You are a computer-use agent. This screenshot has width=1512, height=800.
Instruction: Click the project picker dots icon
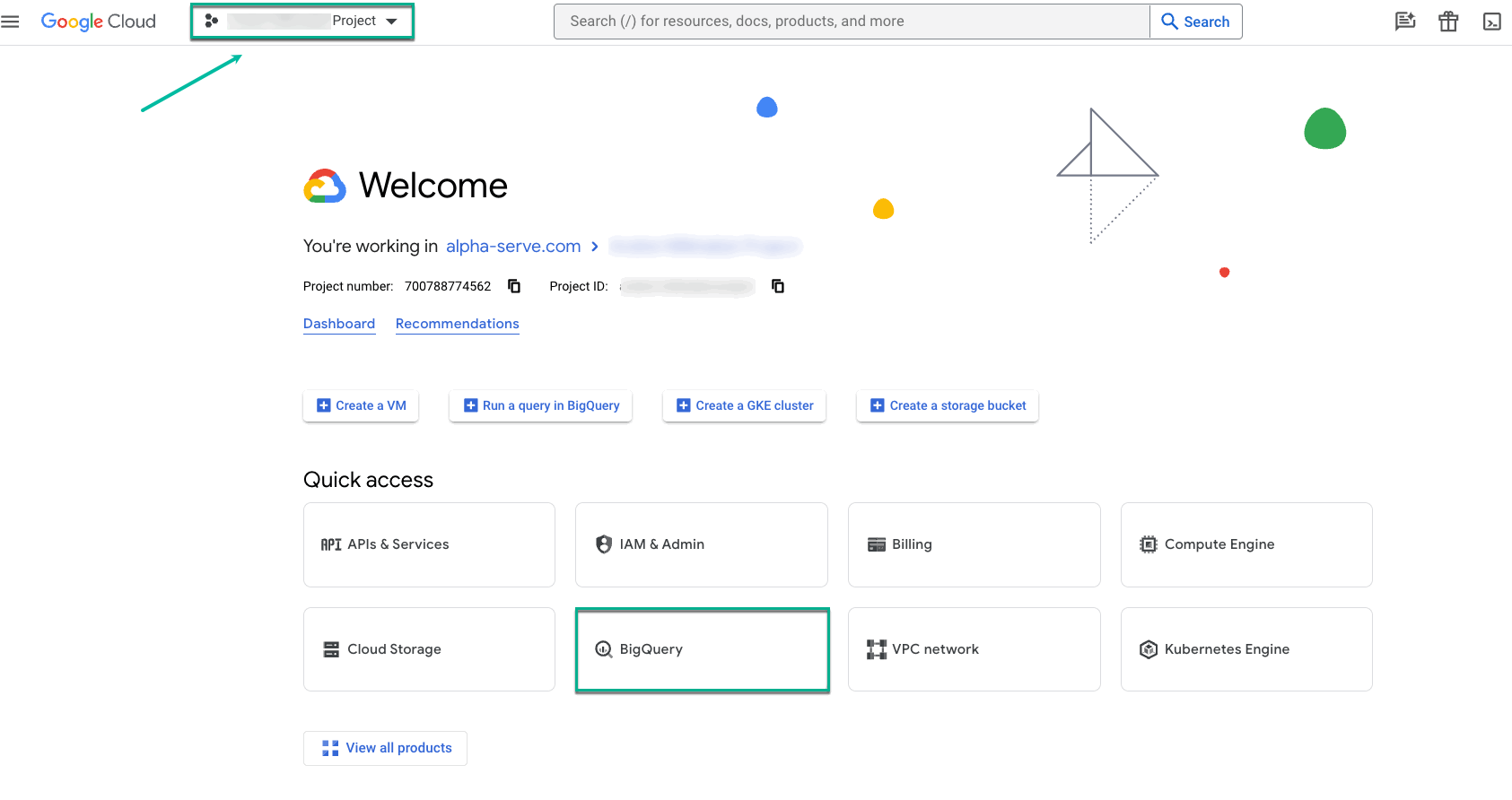[212, 21]
